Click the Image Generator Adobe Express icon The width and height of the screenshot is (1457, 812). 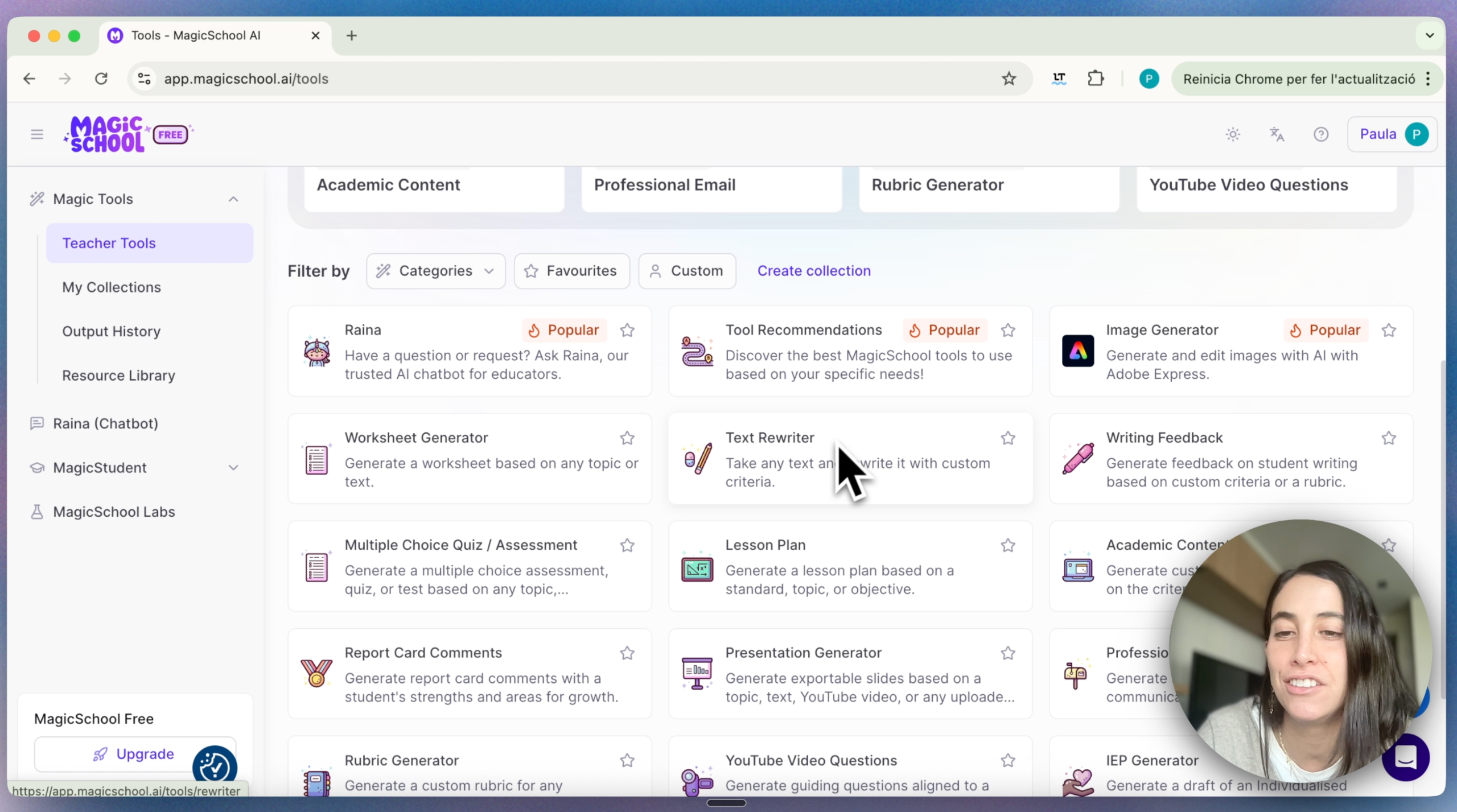(x=1077, y=351)
